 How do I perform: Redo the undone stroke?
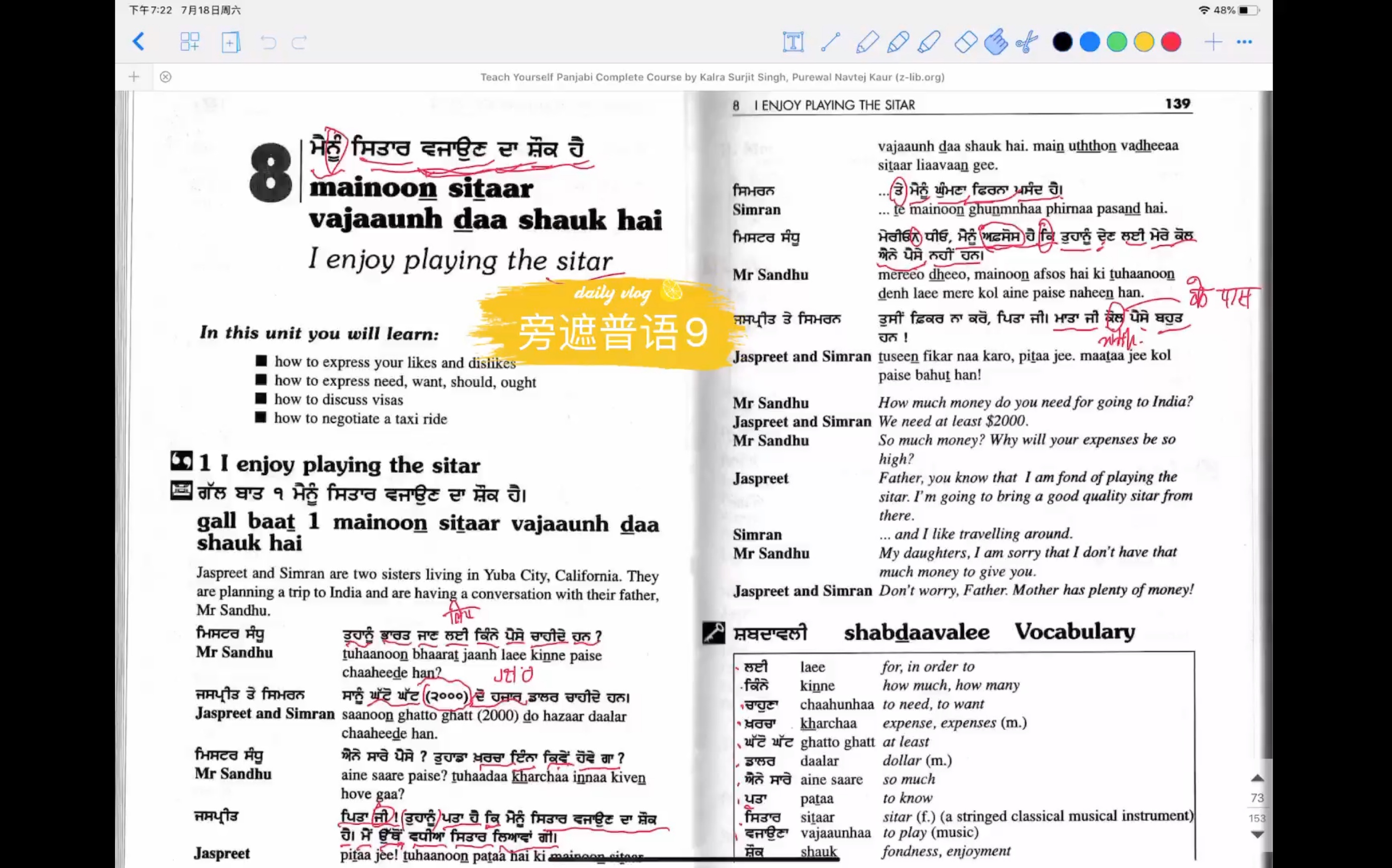click(299, 42)
